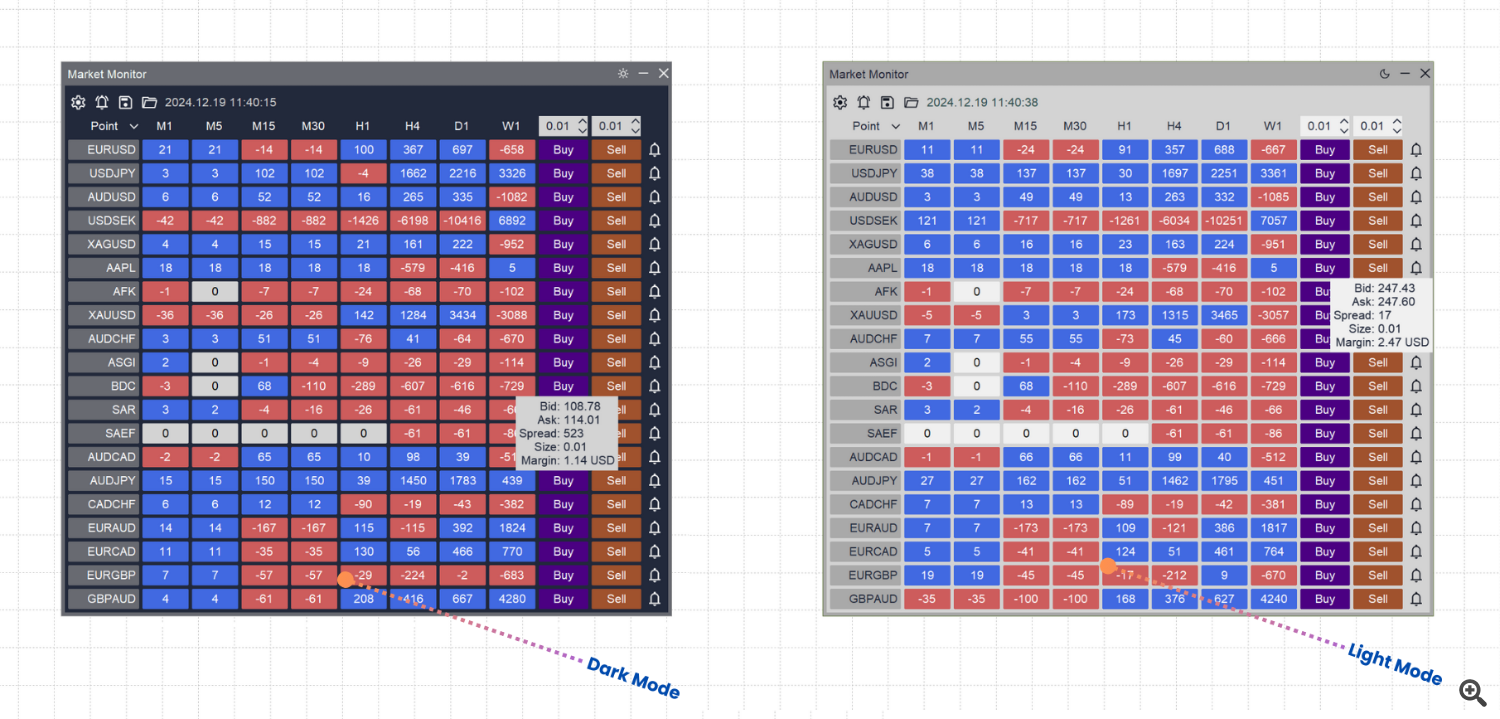The height and width of the screenshot is (719, 1500).
Task: Sell USDSEK in dark Market Monitor
Action: pos(616,220)
